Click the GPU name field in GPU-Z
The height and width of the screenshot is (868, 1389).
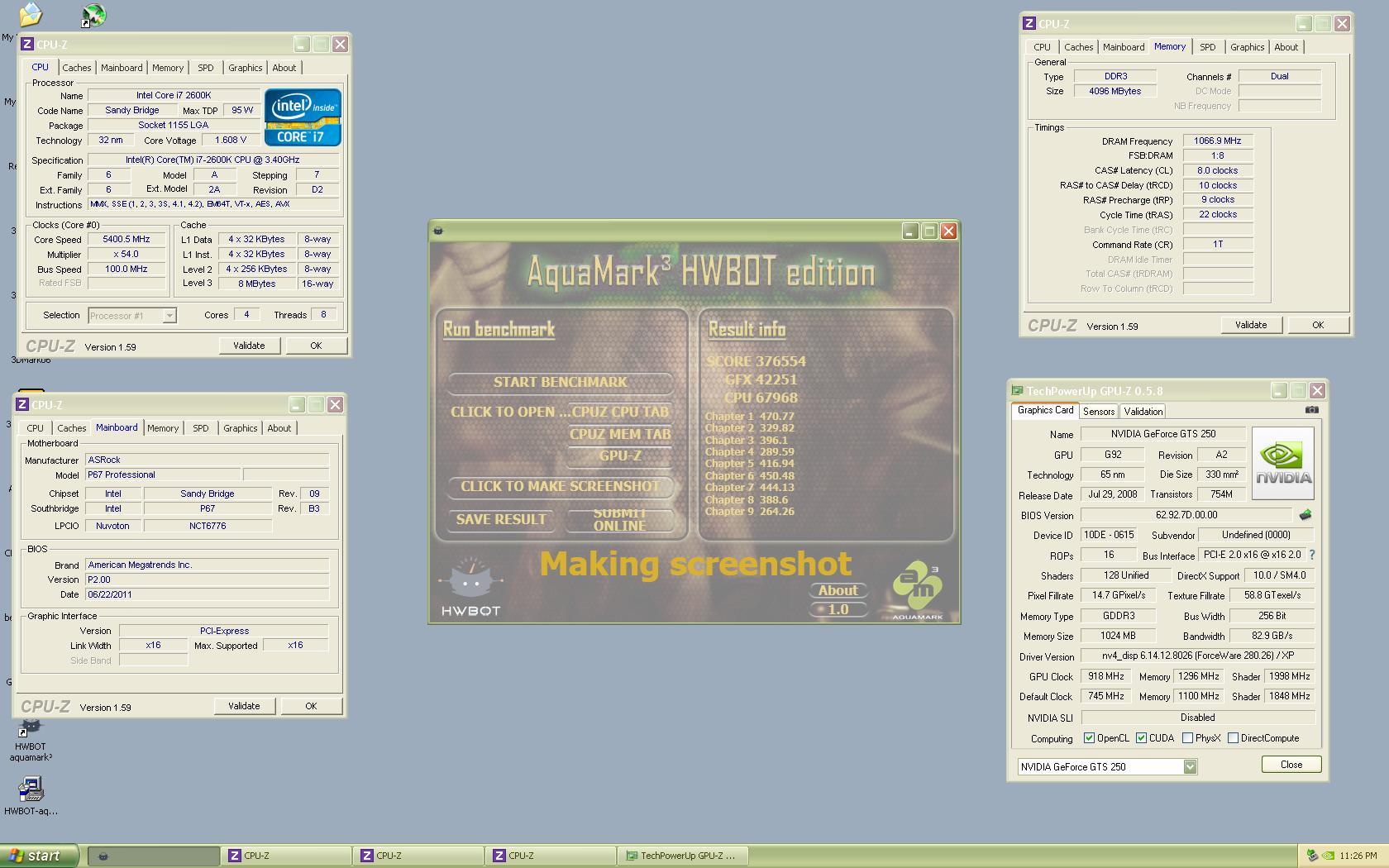1162,434
